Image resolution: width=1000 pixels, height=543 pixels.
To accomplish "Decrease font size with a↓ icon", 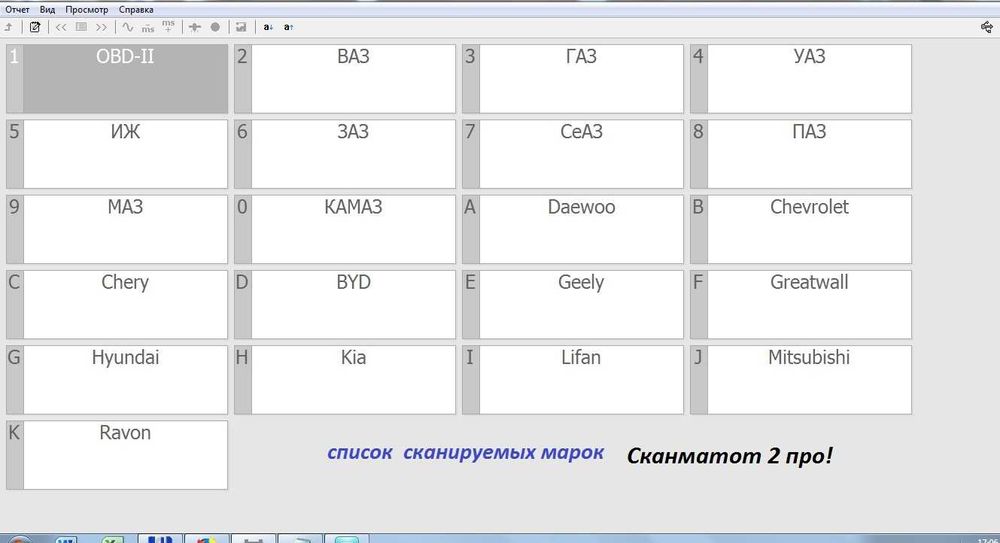I will click(268, 27).
